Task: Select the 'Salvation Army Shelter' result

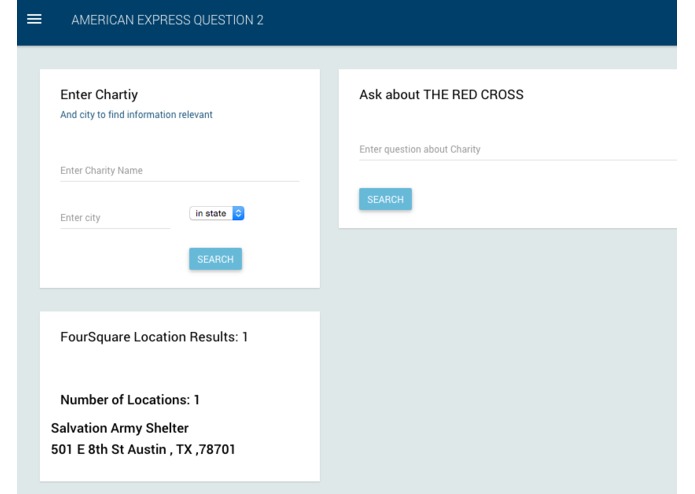Action: click(x=120, y=428)
